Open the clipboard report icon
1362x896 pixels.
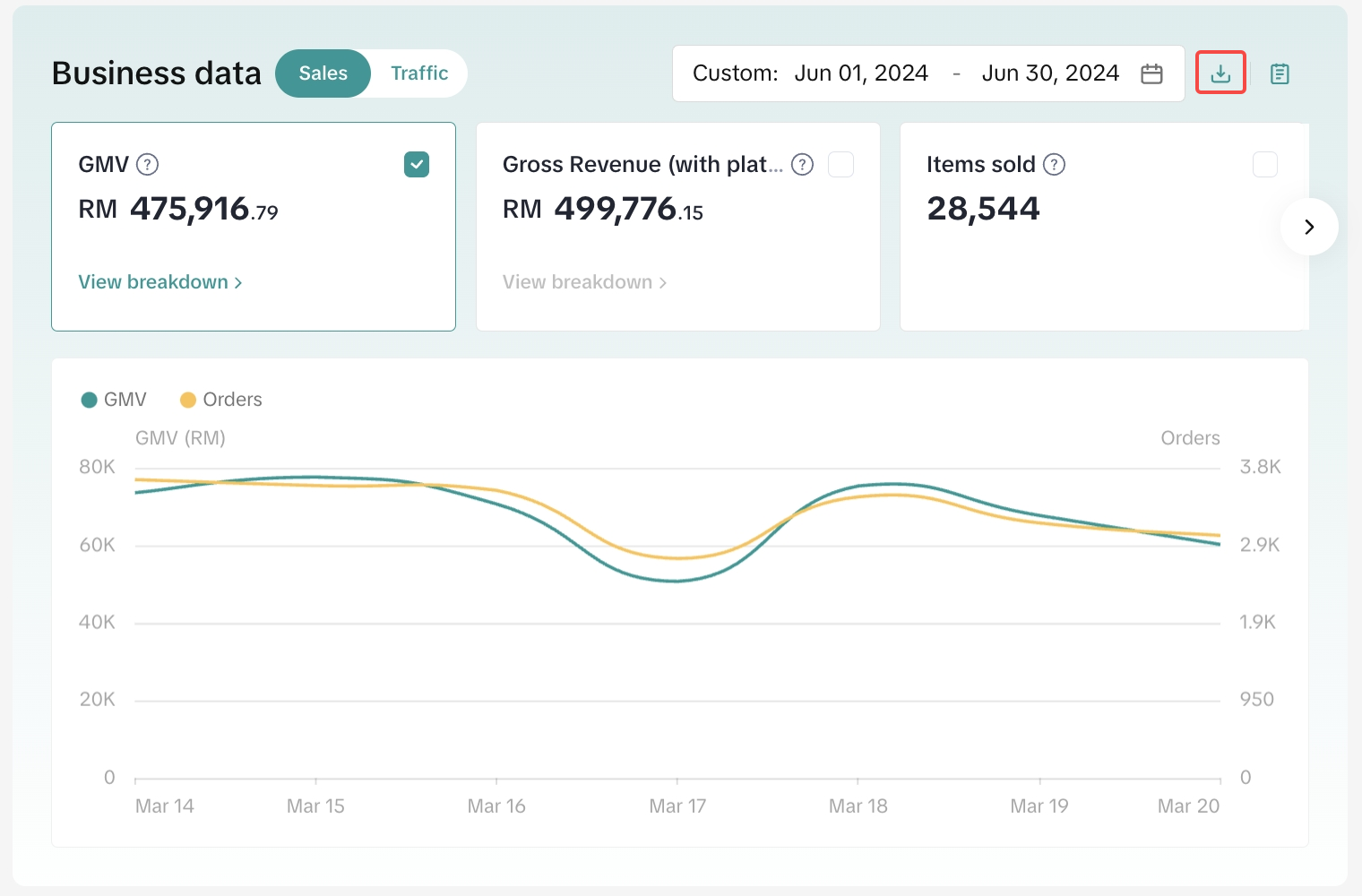pyautogui.click(x=1280, y=73)
